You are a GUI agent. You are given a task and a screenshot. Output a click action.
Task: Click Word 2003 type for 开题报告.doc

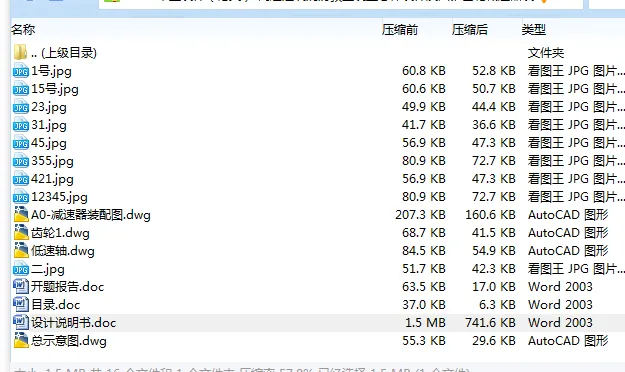click(x=560, y=286)
